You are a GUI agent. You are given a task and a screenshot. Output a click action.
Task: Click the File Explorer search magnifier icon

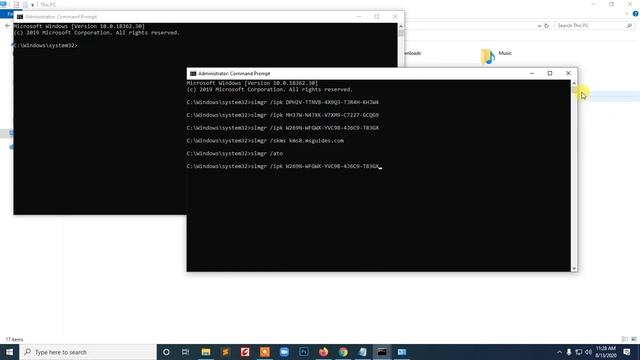tap(629, 26)
